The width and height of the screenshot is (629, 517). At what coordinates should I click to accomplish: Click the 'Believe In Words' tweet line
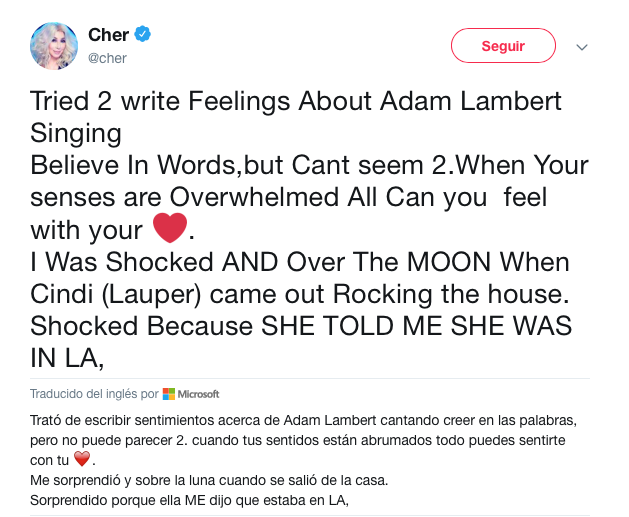click(309, 165)
